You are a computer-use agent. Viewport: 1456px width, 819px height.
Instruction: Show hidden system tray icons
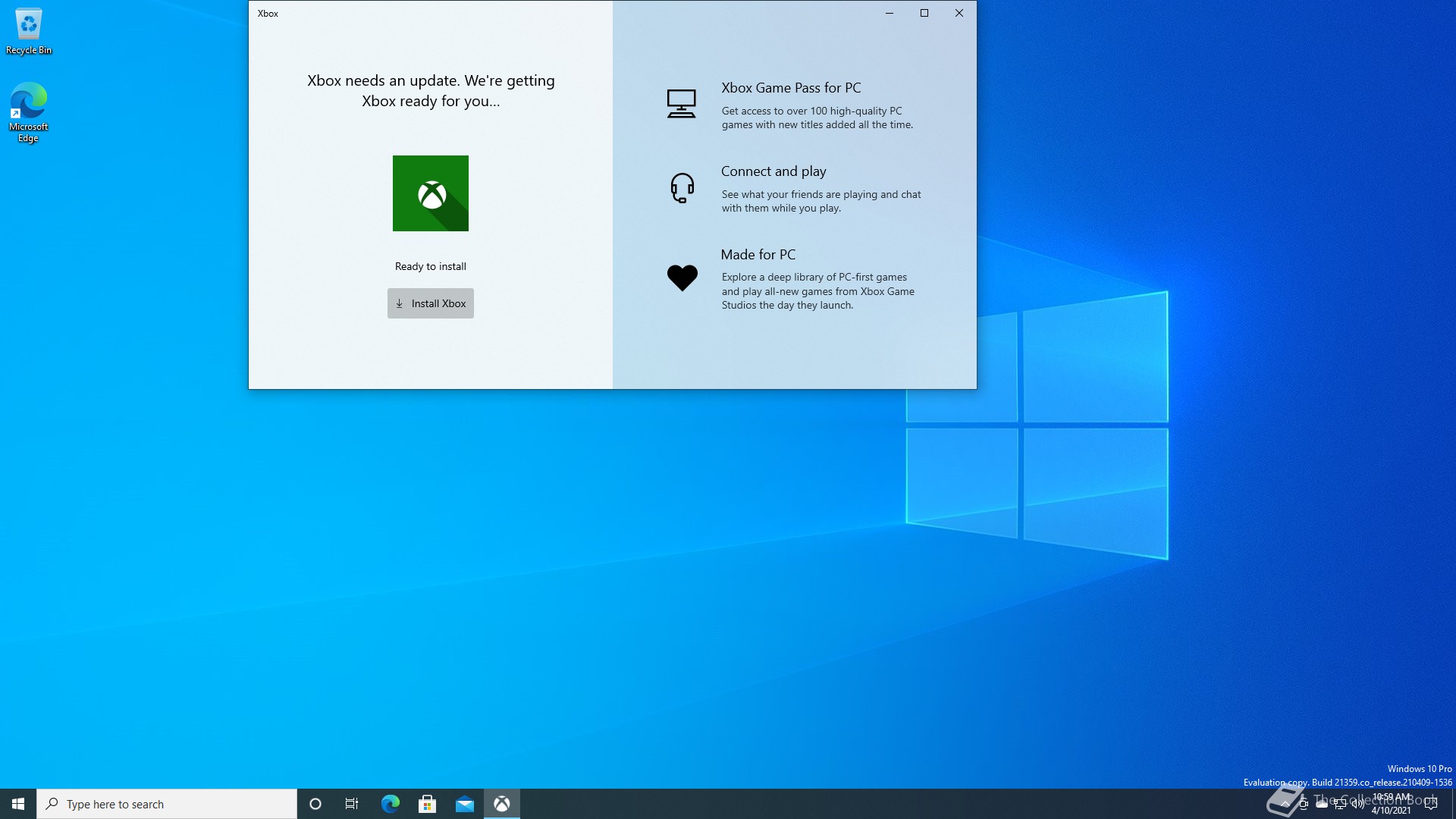[x=1285, y=804]
